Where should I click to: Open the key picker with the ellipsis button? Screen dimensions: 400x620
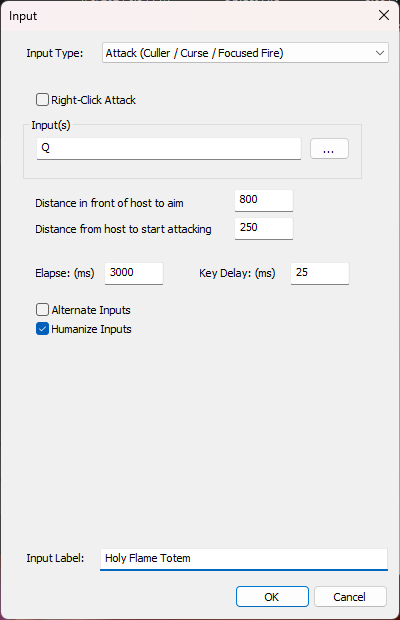[329, 149]
